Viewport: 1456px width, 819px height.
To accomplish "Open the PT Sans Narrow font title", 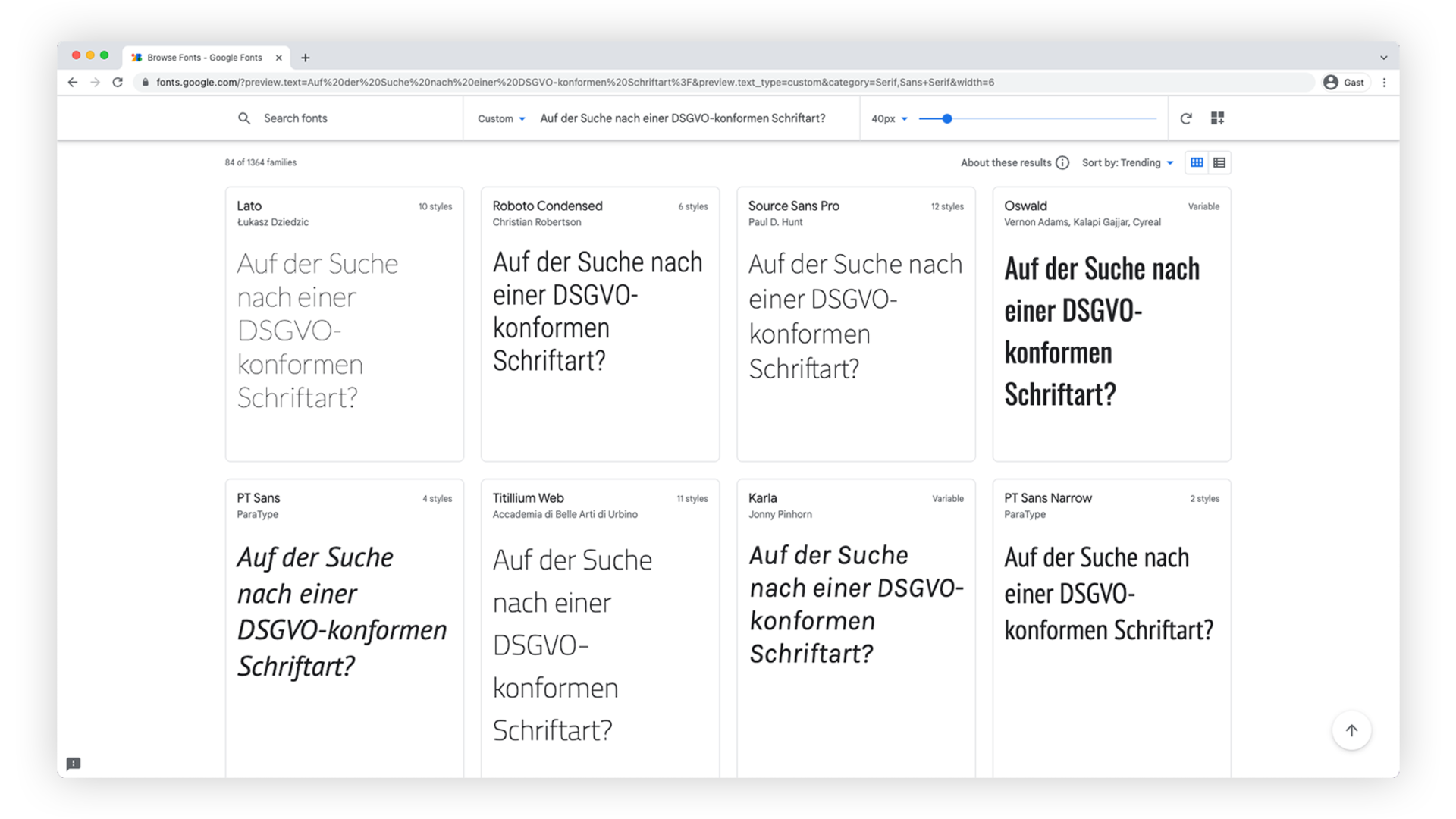I will [x=1048, y=498].
